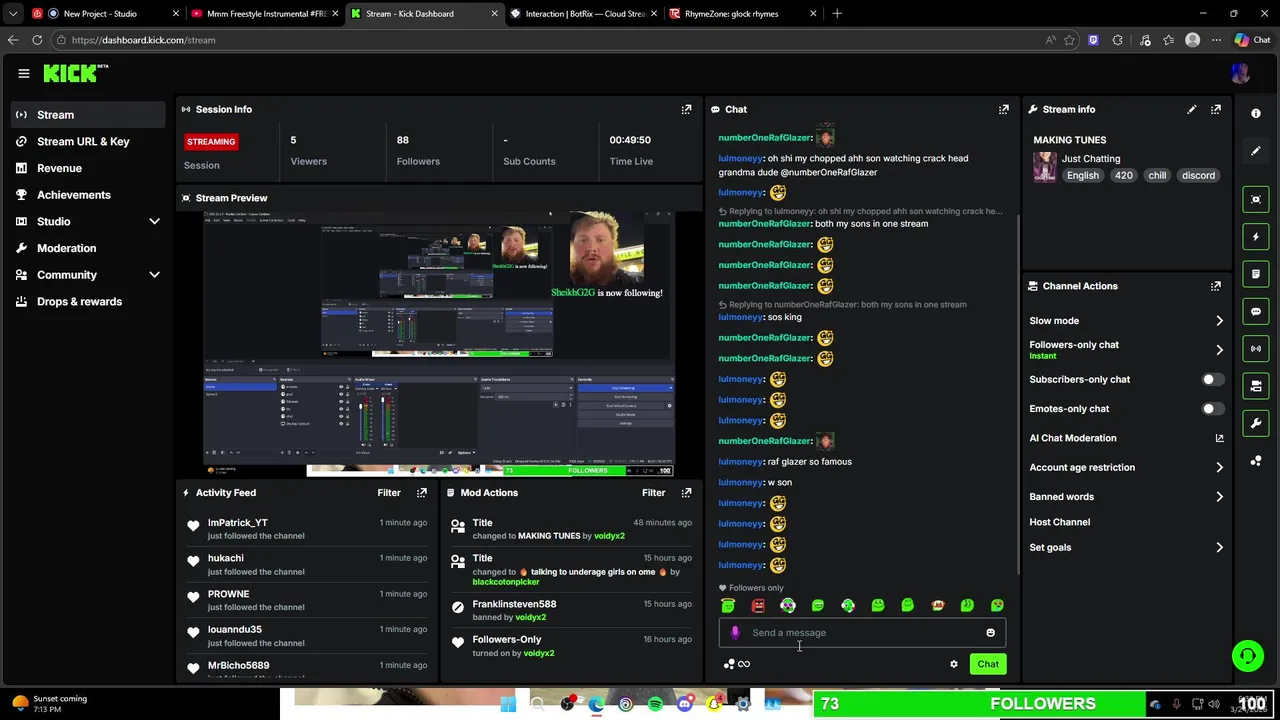1280x720 pixels.
Task: Click the Send a message input field
Action: (862, 633)
